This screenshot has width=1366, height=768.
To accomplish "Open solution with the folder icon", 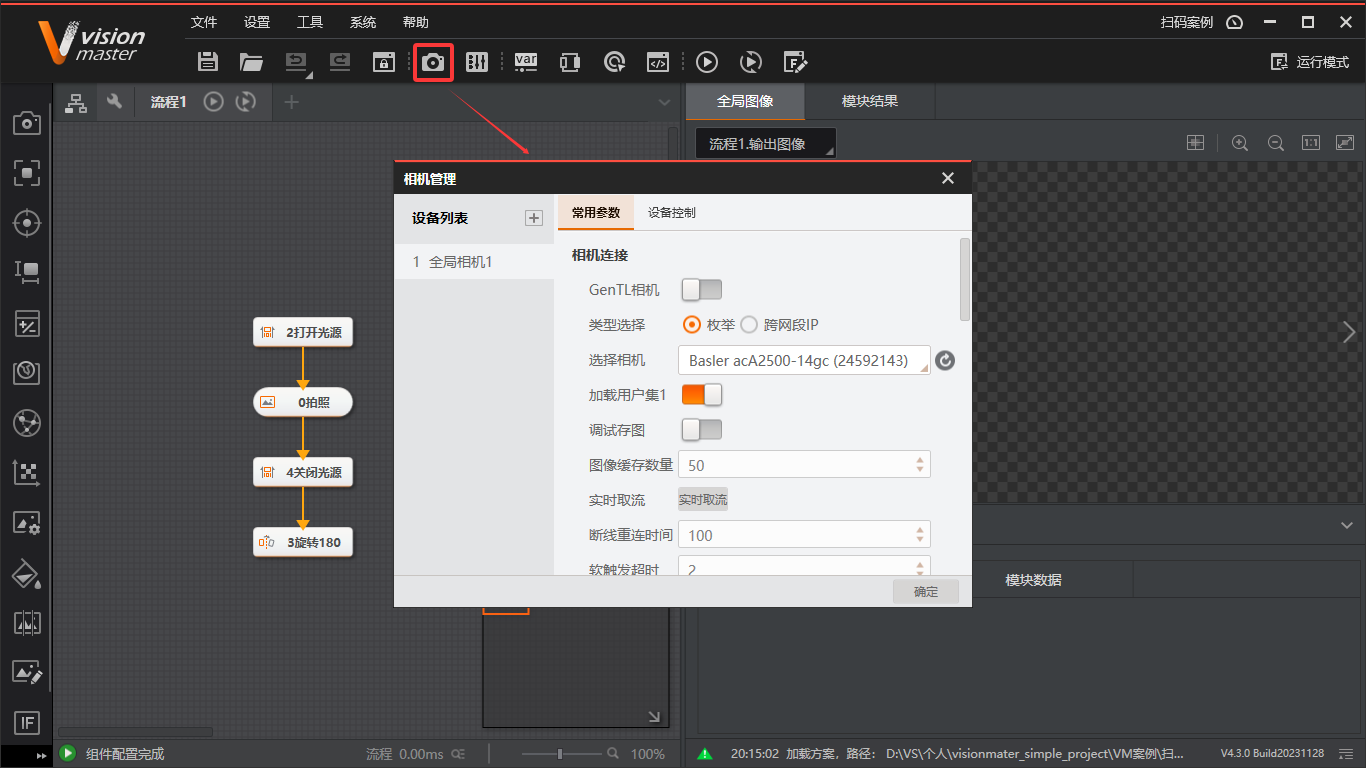I will (251, 62).
